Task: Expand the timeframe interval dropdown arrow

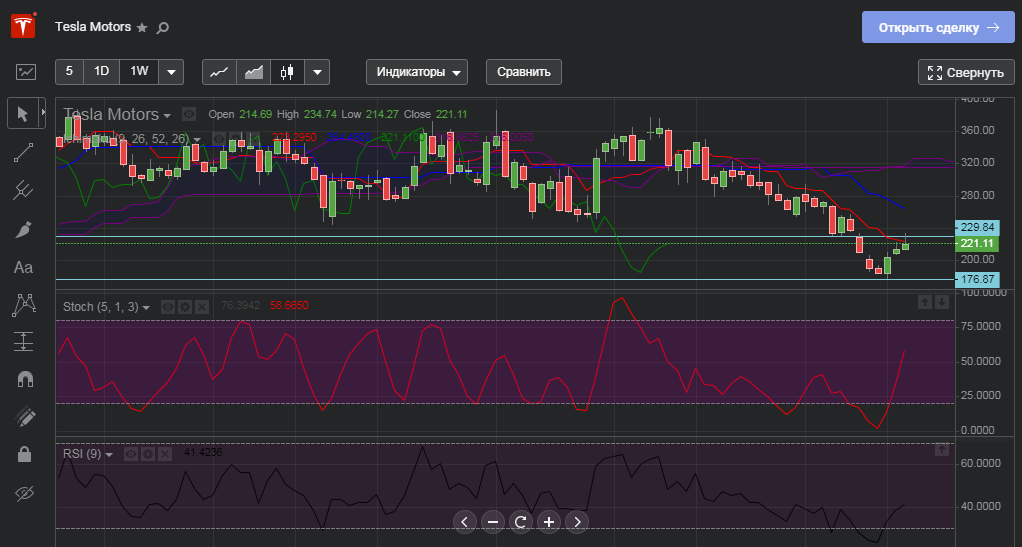Action: [171, 72]
